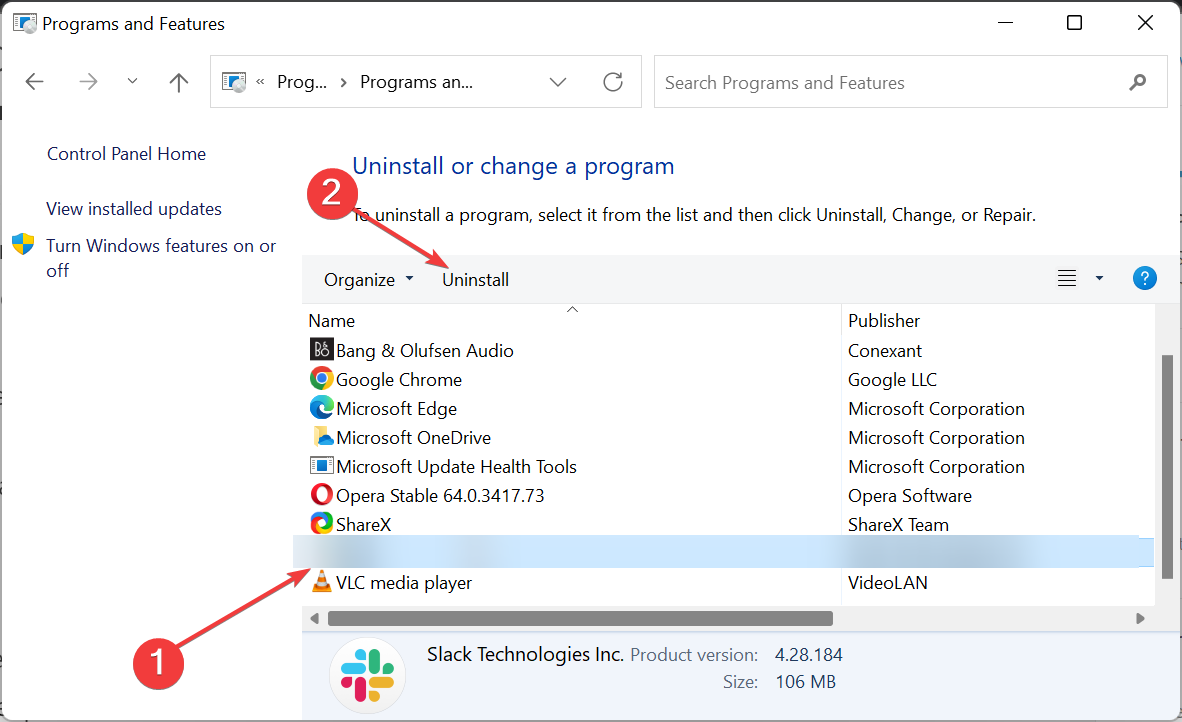Open View installed updates link
Image resolution: width=1182 pixels, height=722 pixels.
tap(134, 209)
